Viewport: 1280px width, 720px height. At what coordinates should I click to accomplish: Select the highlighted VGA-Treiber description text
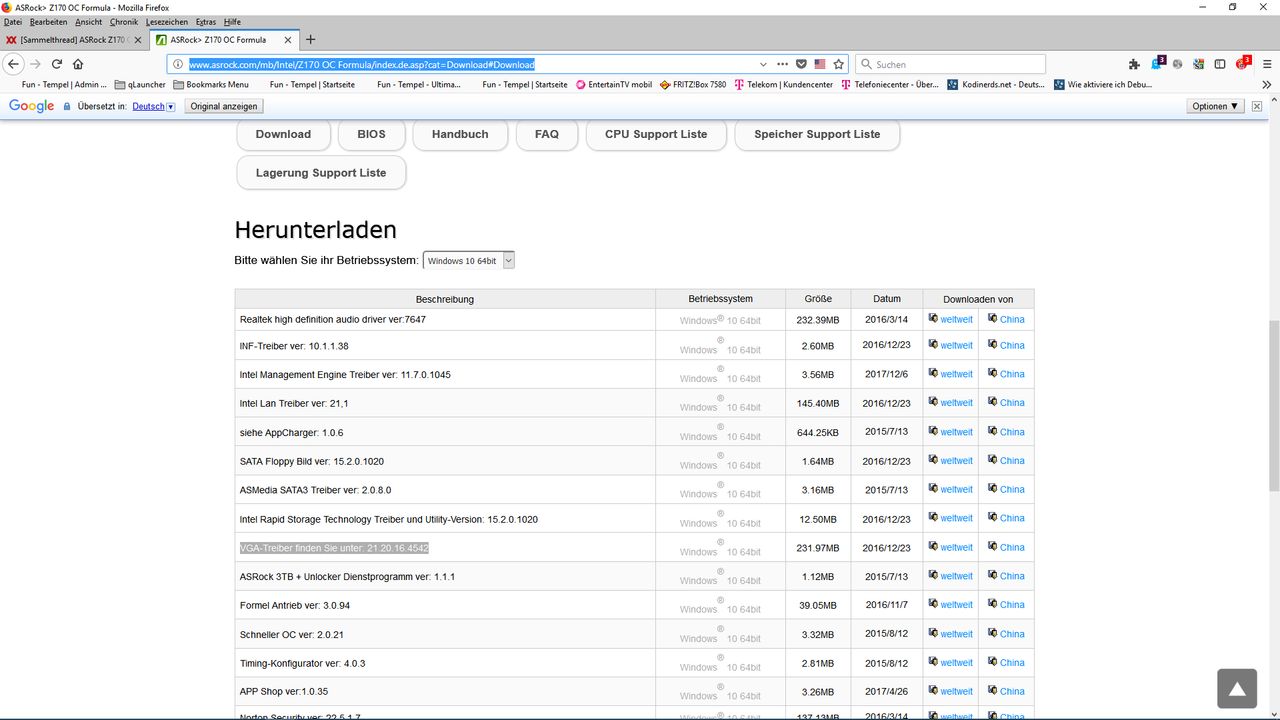click(x=334, y=548)
